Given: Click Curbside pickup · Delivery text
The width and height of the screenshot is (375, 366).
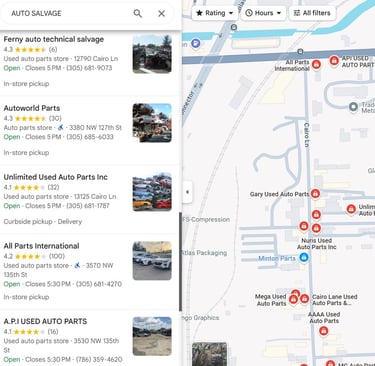Looking at the screenshot, I should 43,222.
